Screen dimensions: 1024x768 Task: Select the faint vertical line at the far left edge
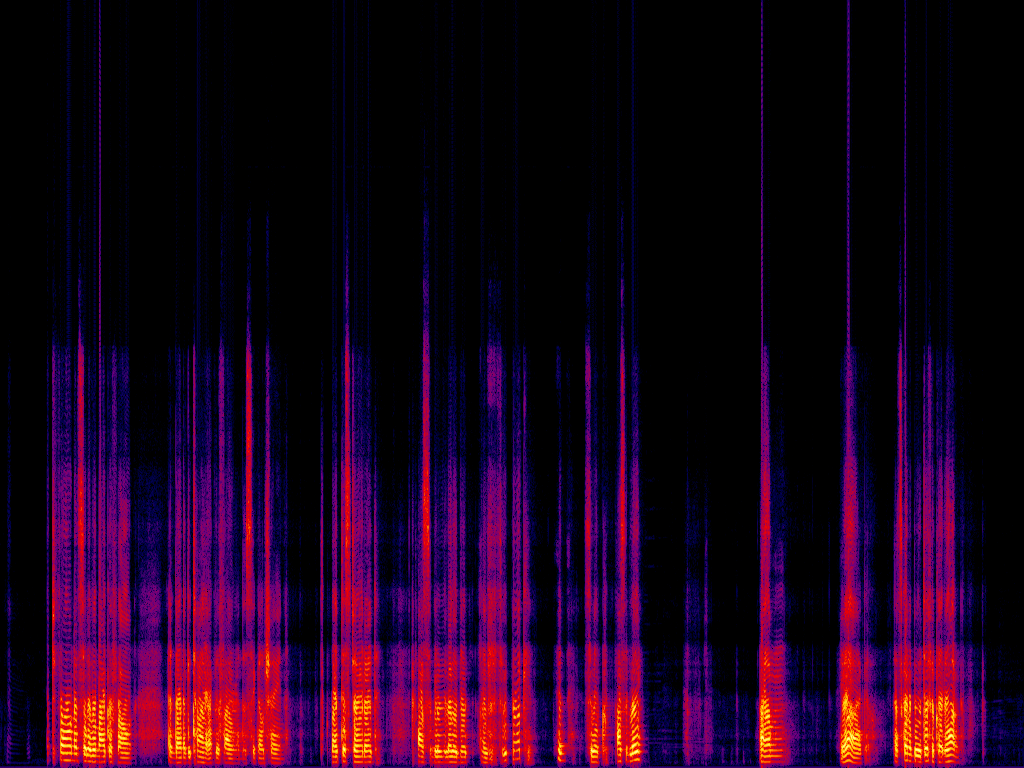point(10,600)
